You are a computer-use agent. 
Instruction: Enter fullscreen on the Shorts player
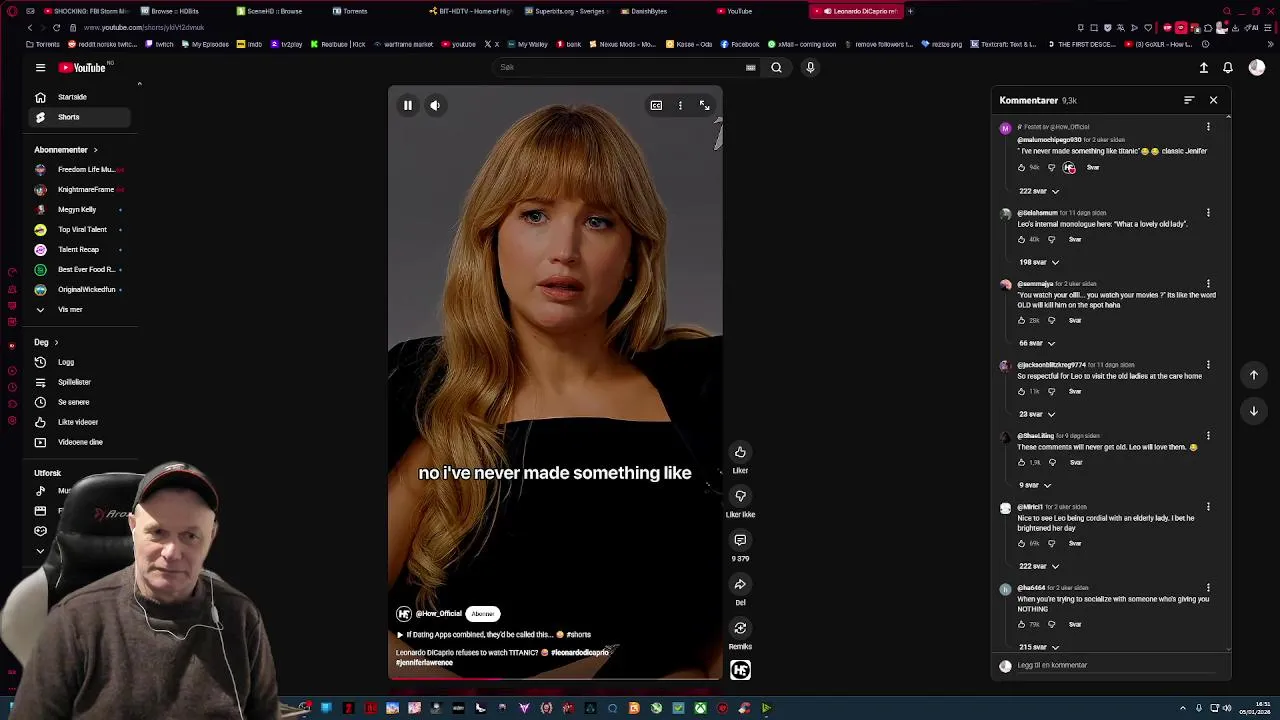pyautogui.click(x=704, y=105)
